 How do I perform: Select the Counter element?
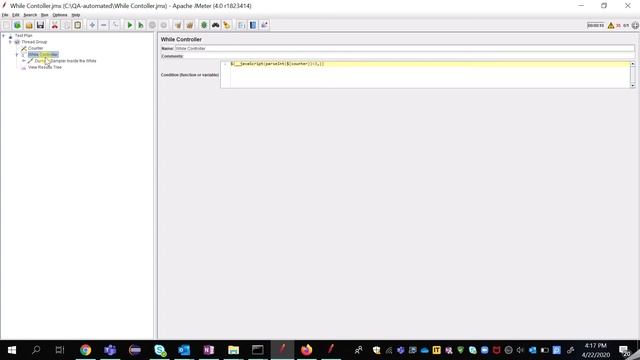(x=35, y=48)
